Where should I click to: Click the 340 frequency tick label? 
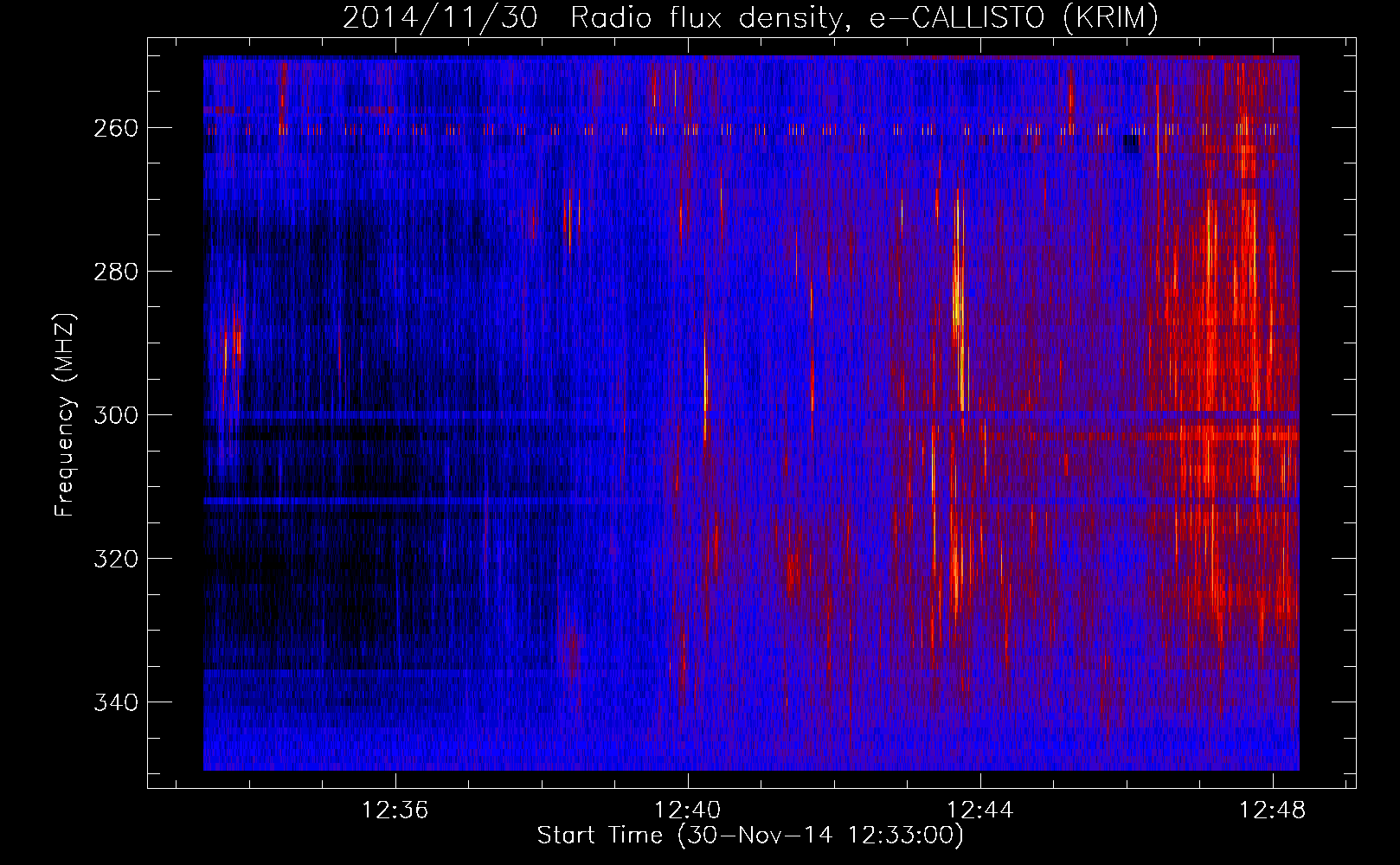(115, 702)
